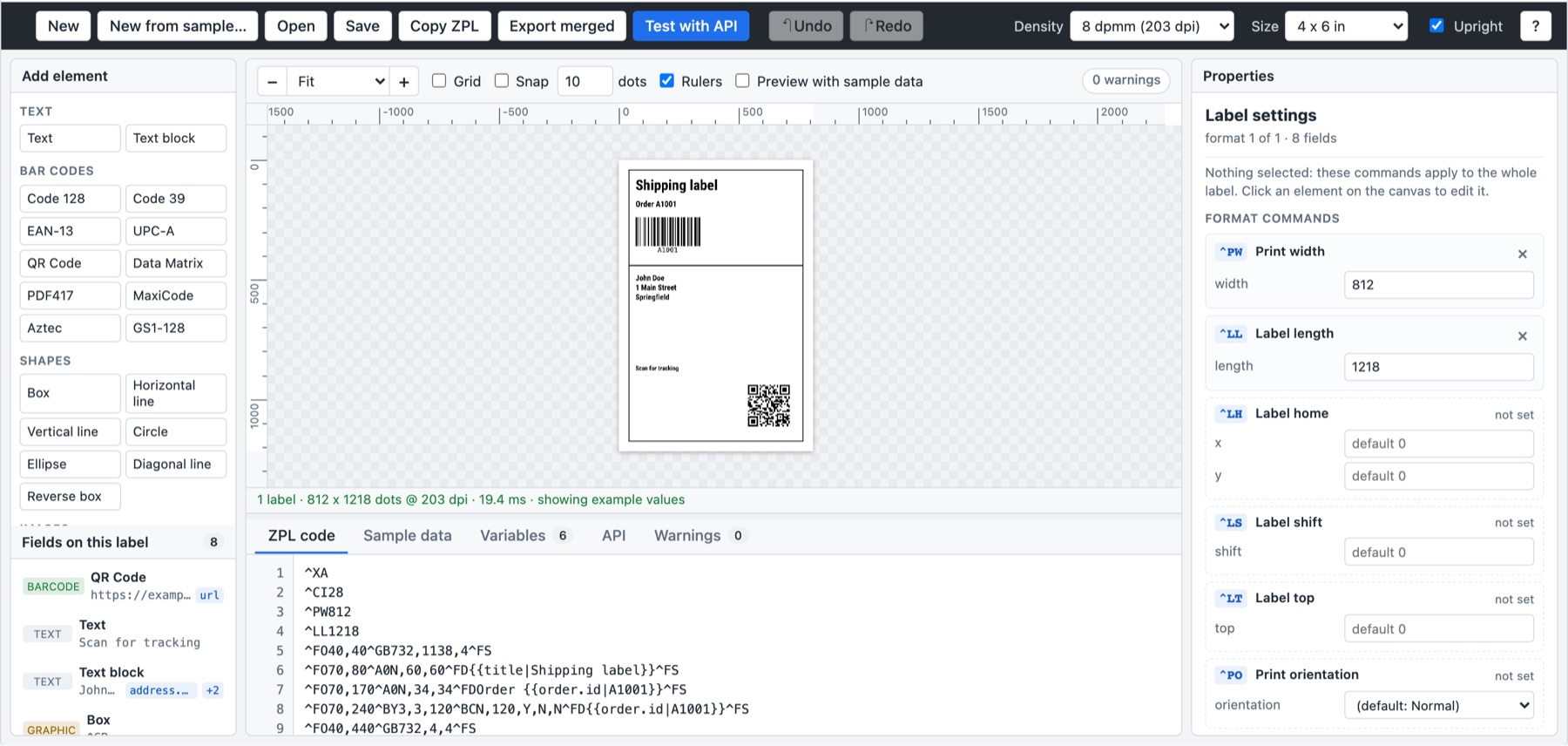This screenshot has width=1568, height=746.
Task: Open the Density dropdown
Action: pos(1152,26)
